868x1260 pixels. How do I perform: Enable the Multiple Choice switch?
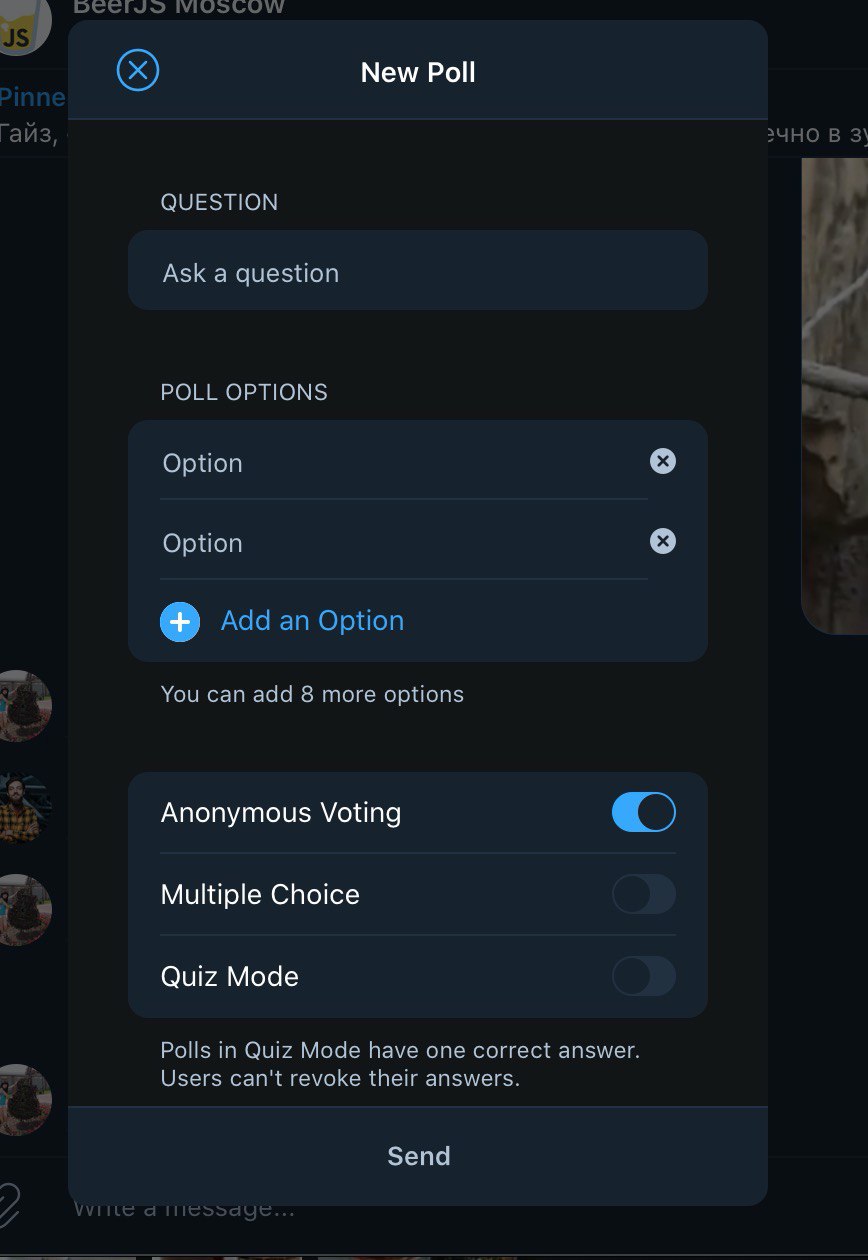644,894
